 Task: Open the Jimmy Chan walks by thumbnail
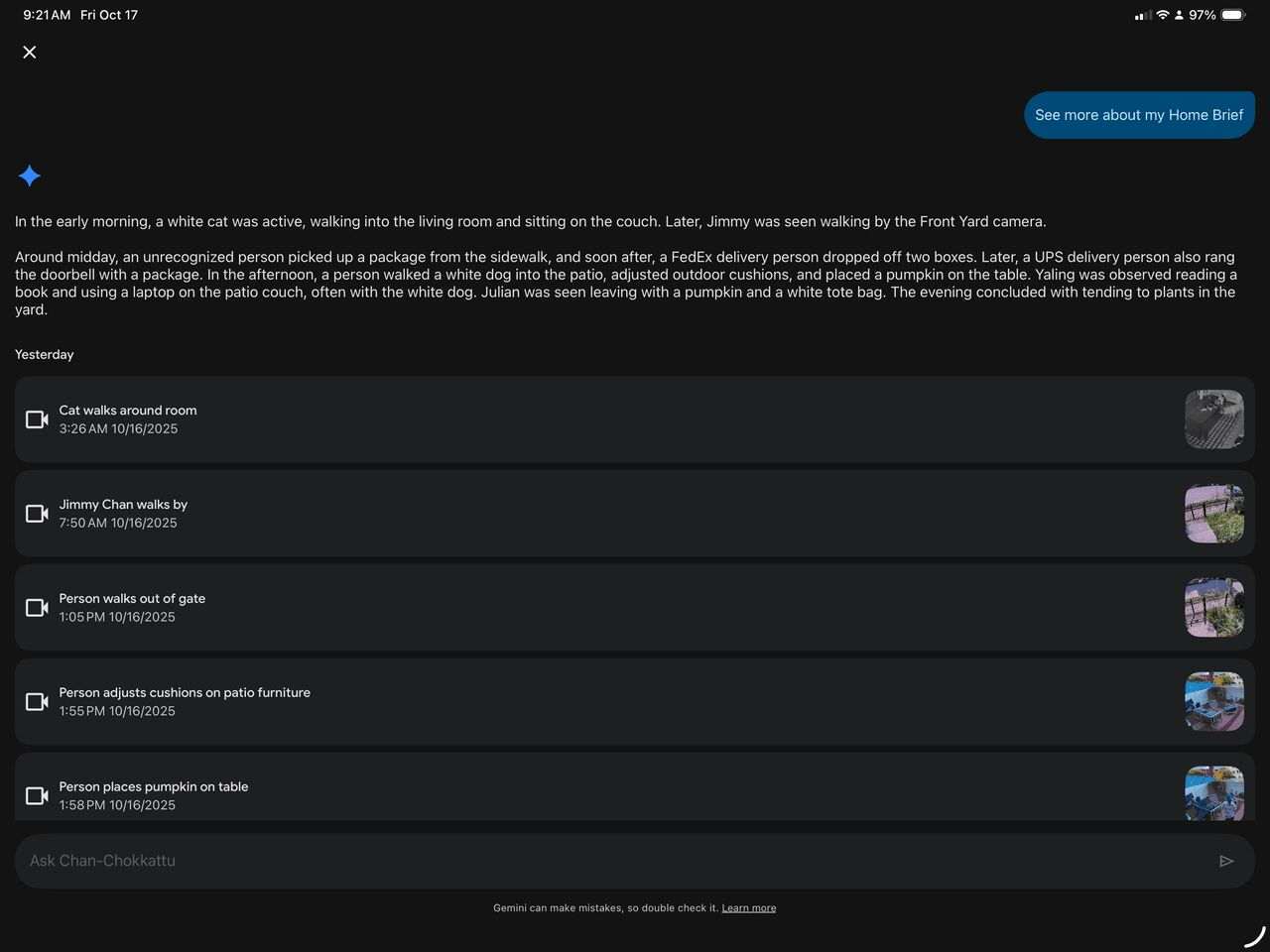[x=1213, y=514]
